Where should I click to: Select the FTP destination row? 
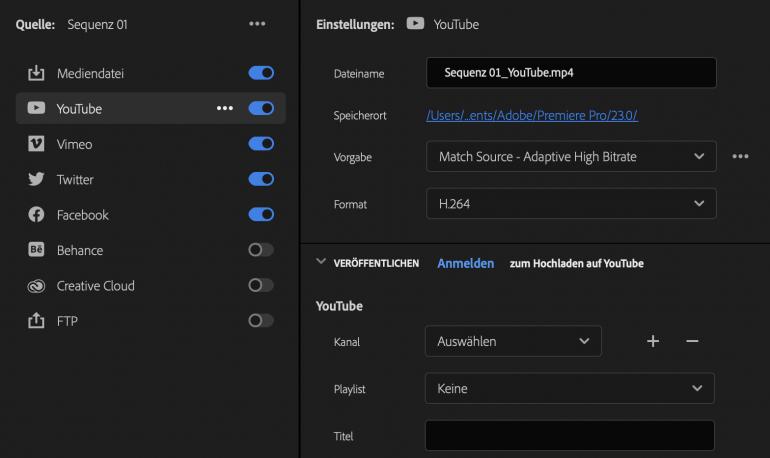click(x=150, y=321)
